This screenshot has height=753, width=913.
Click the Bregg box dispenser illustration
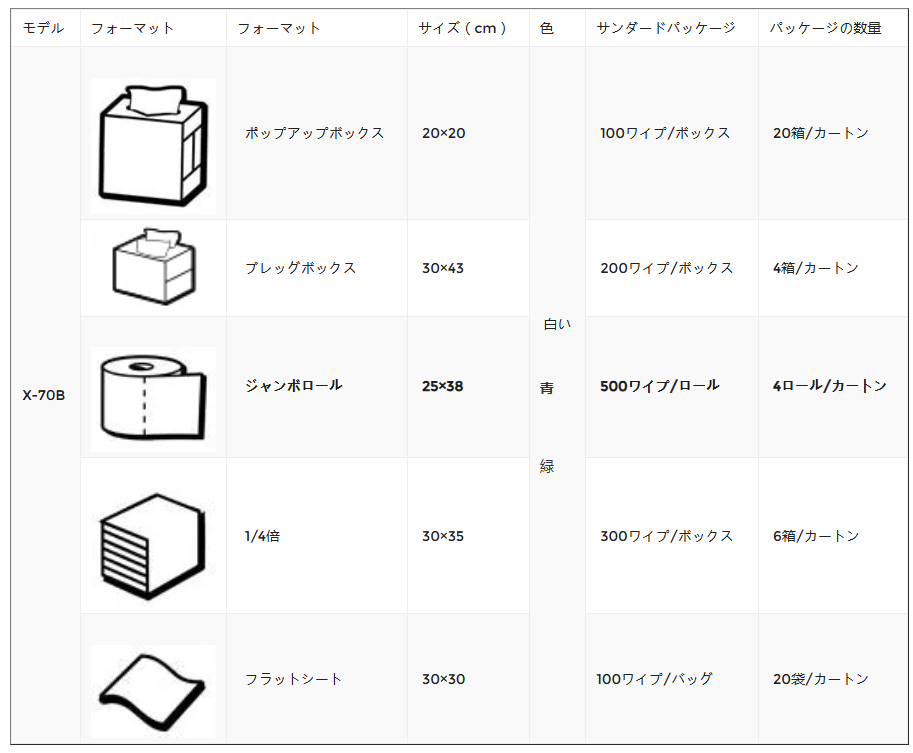154,267
